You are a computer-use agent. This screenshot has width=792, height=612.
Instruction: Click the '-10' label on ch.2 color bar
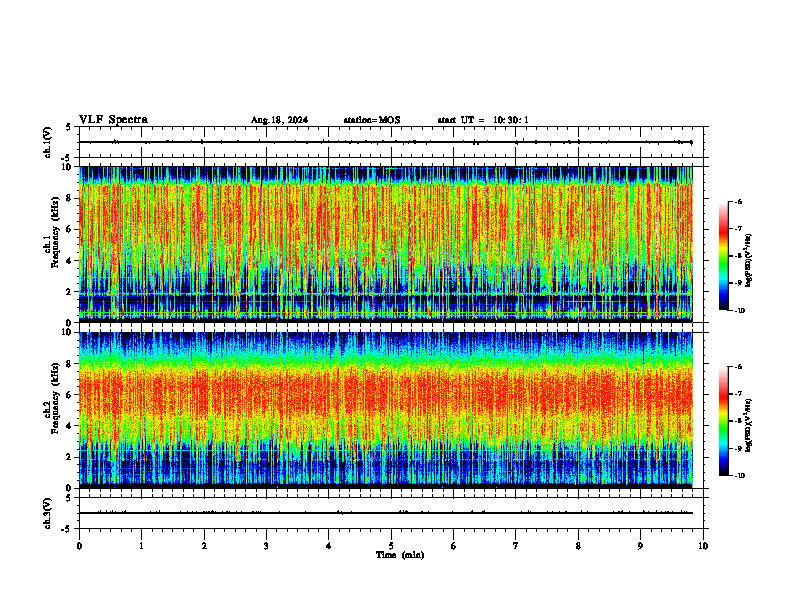point(739,476)
